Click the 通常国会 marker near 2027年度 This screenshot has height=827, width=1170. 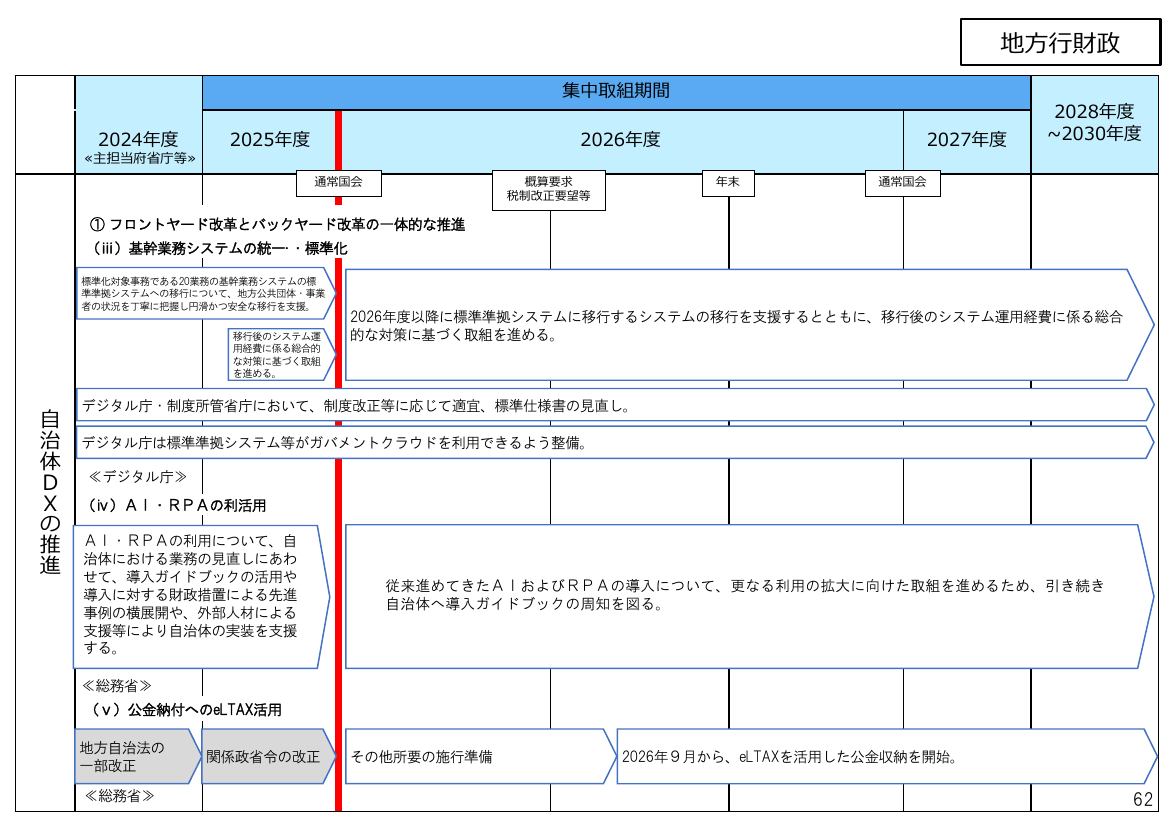click(903, 183)
